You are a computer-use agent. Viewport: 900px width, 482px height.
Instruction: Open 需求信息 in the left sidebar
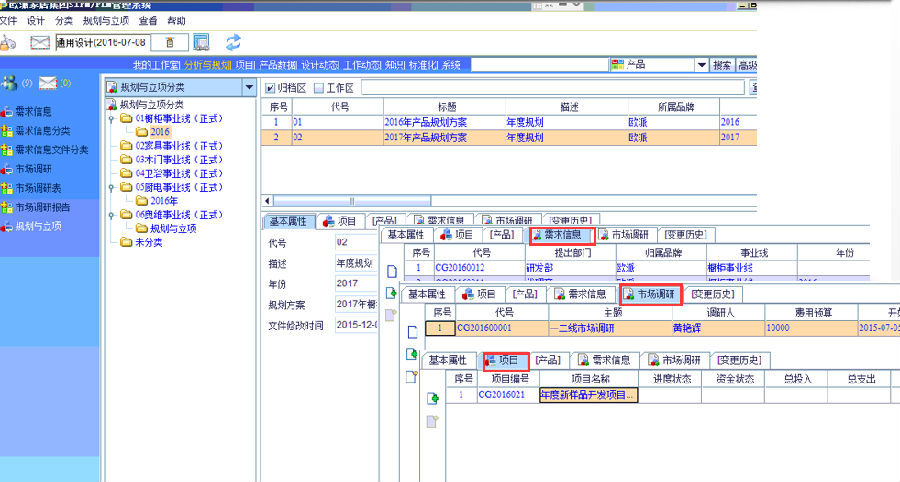pos(32,112)
